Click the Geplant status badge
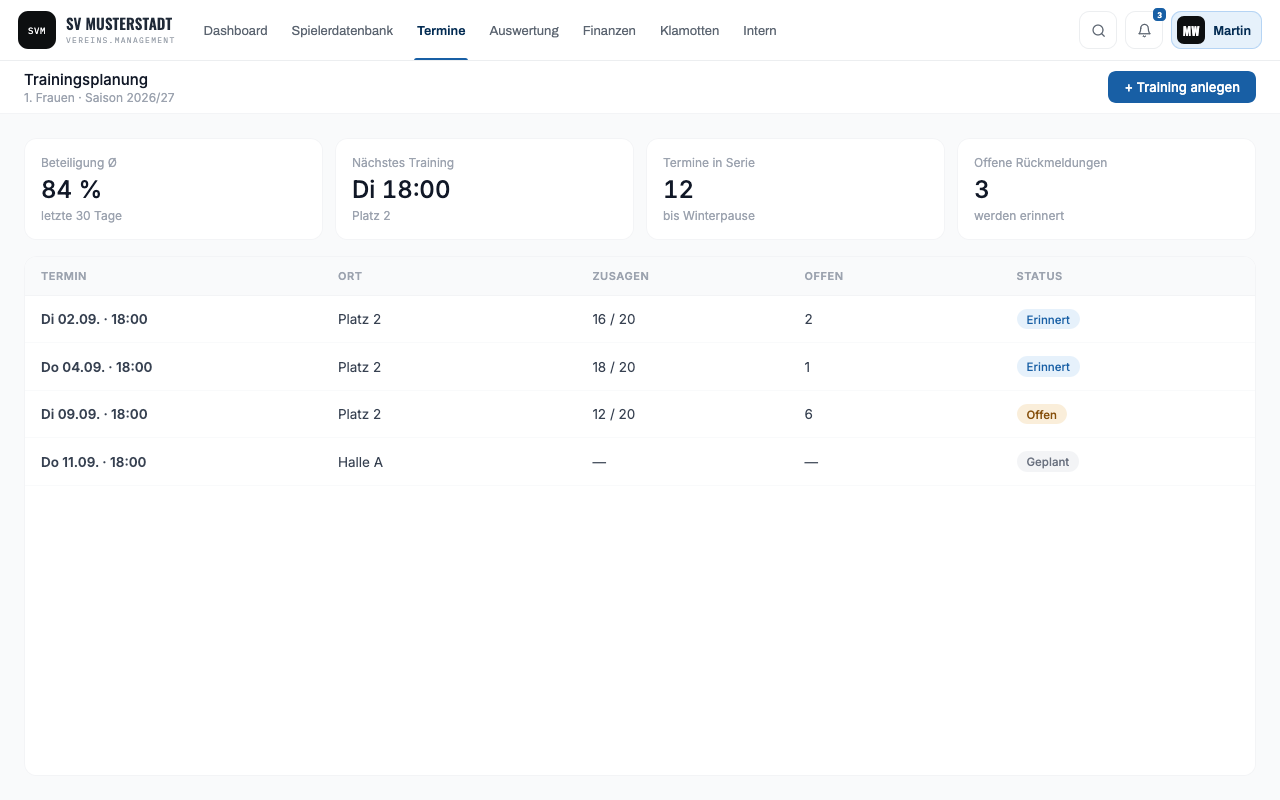Image resolution: width=1280 pixels, height=800 pixels. 1047,462
